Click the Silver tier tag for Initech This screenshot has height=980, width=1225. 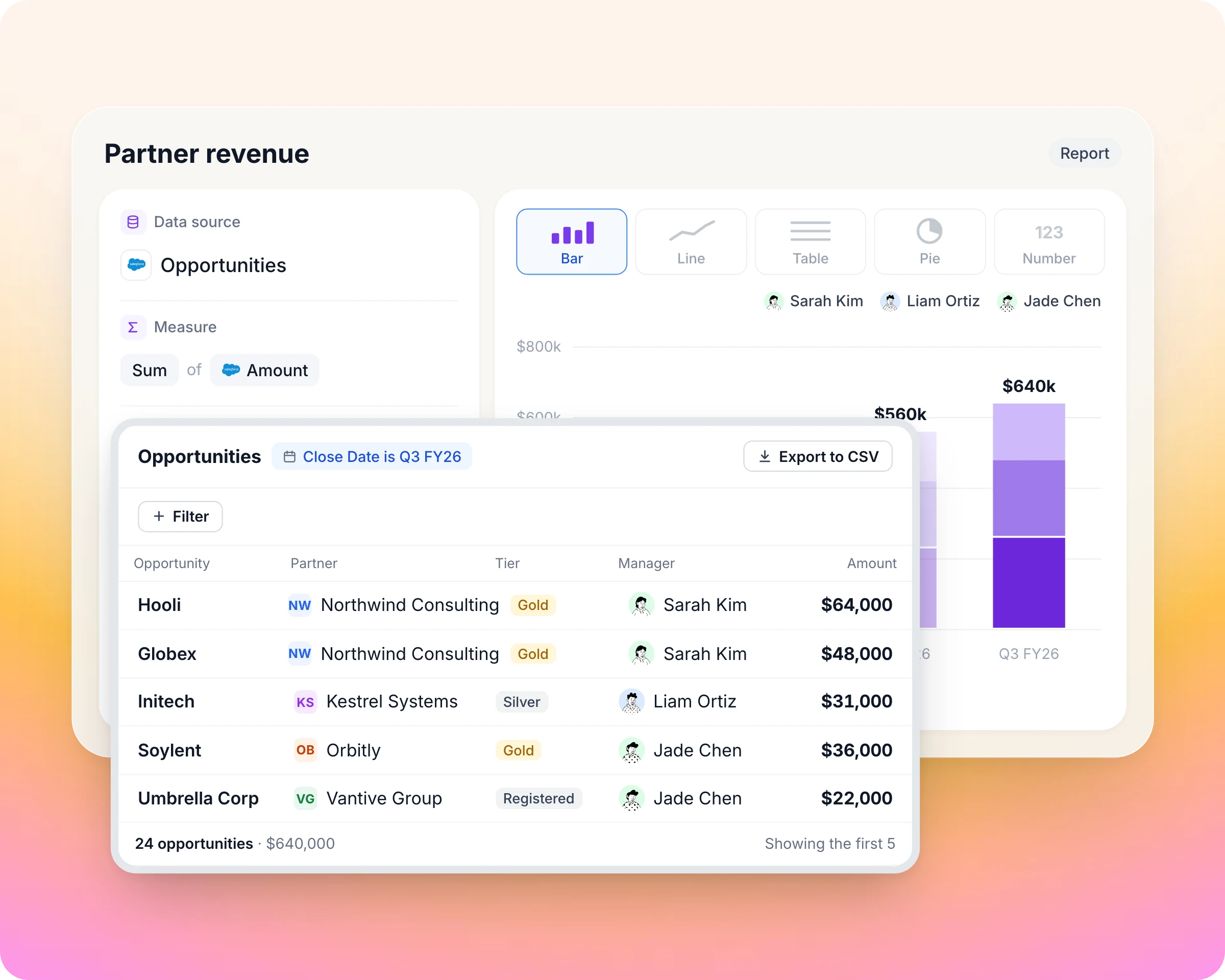[522, 702]
